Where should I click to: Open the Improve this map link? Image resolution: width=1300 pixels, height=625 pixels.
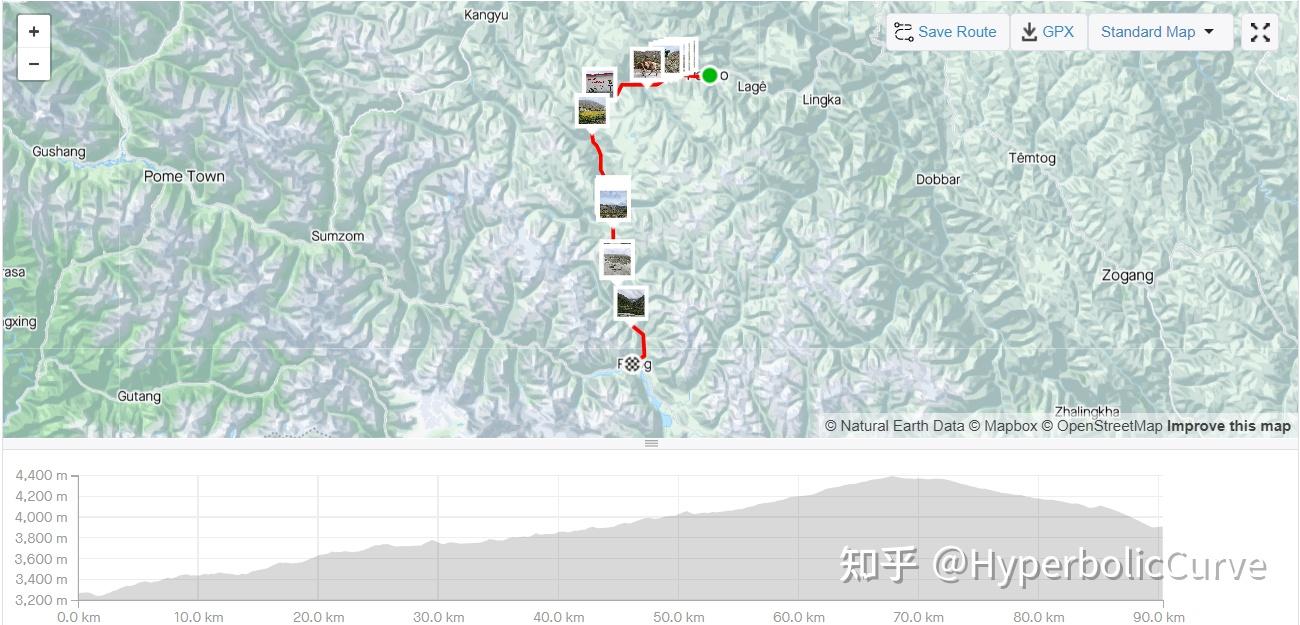[x=1229, y=426]
